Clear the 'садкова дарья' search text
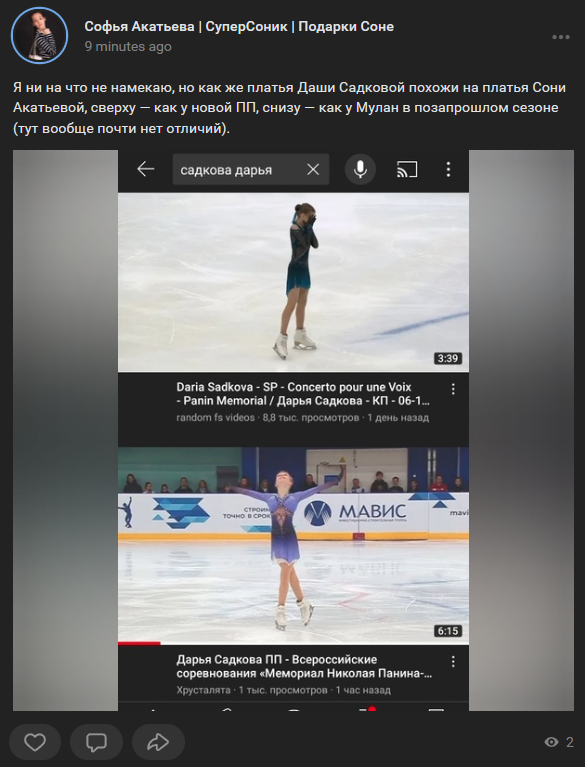 313,170
